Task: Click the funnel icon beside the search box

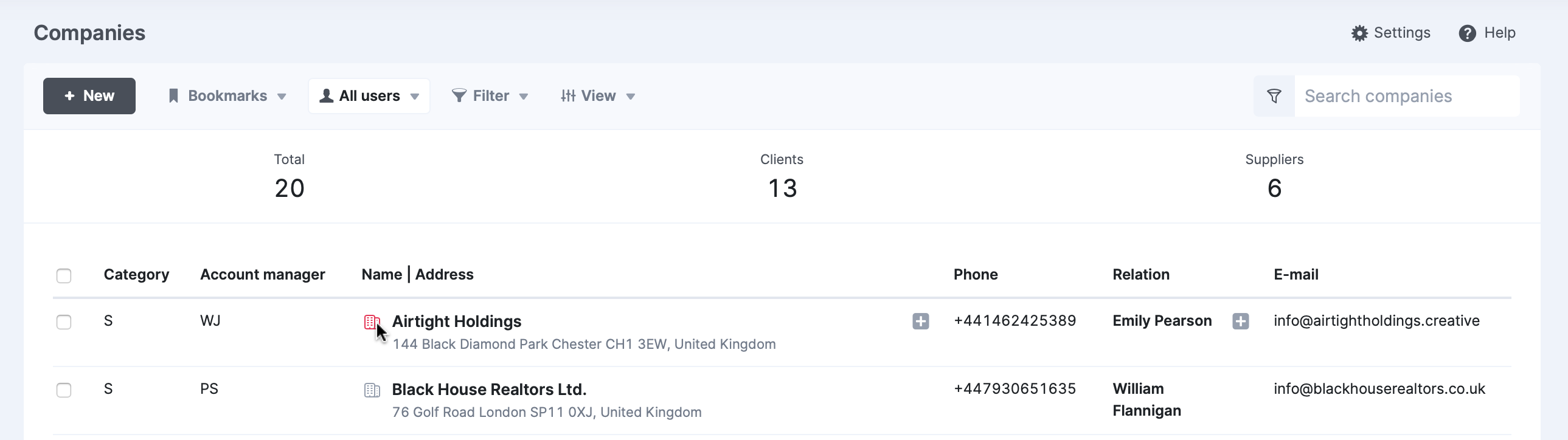Action: pos(1274,96)
